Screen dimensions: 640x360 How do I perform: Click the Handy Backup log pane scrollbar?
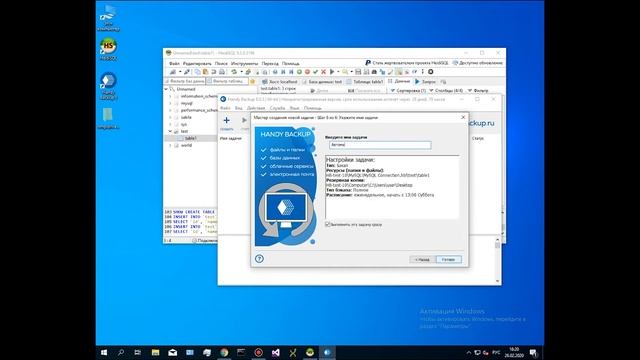click(x=497, y=260)
